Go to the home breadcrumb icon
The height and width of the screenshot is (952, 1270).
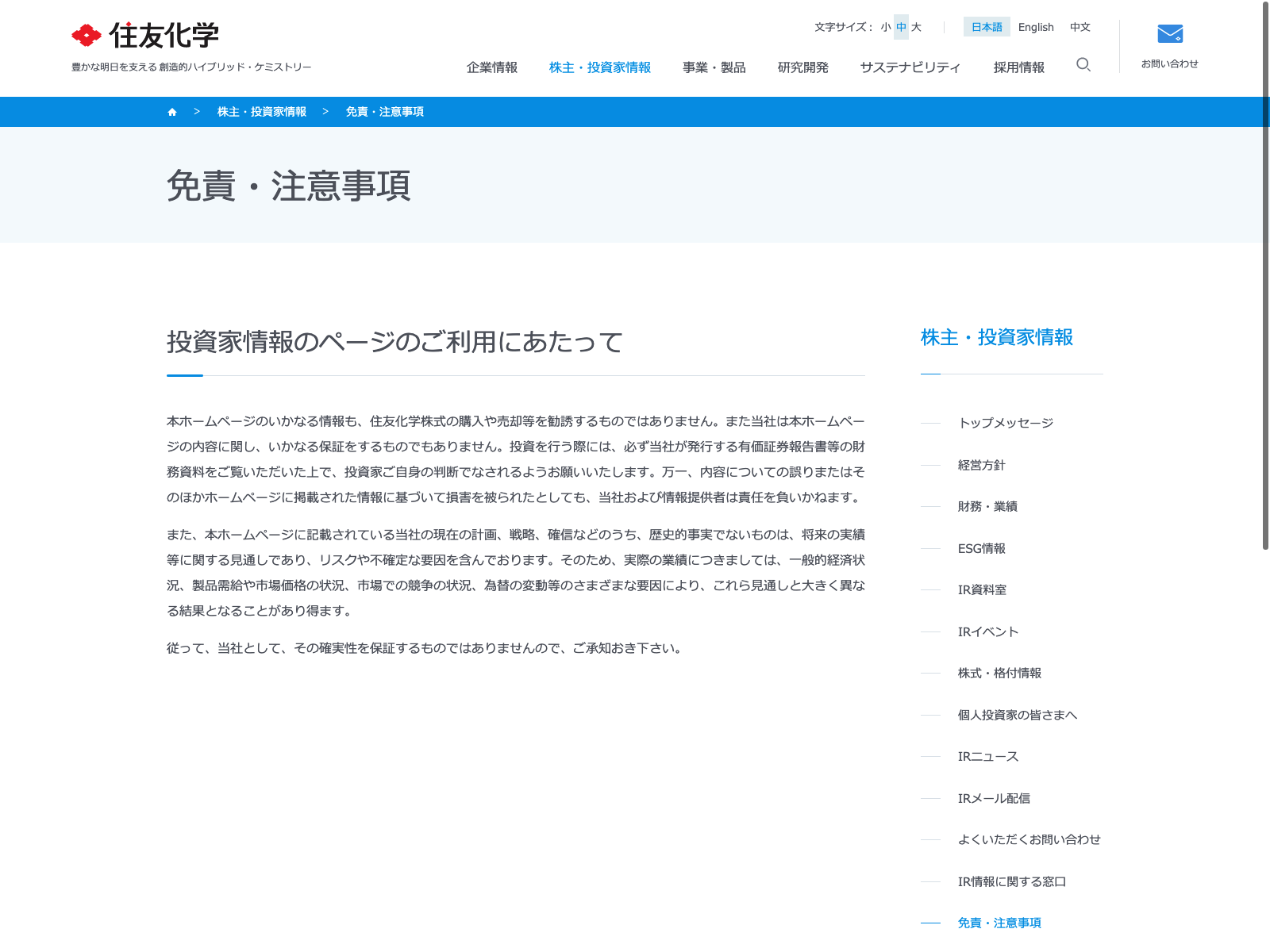[x=172, y=112]
